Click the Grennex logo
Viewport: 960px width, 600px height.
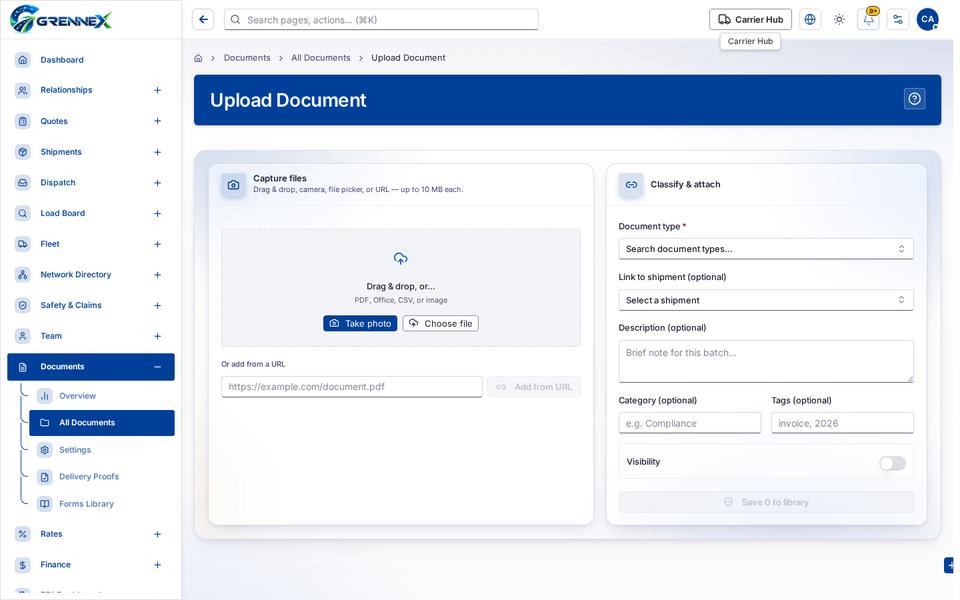point(61,19)
